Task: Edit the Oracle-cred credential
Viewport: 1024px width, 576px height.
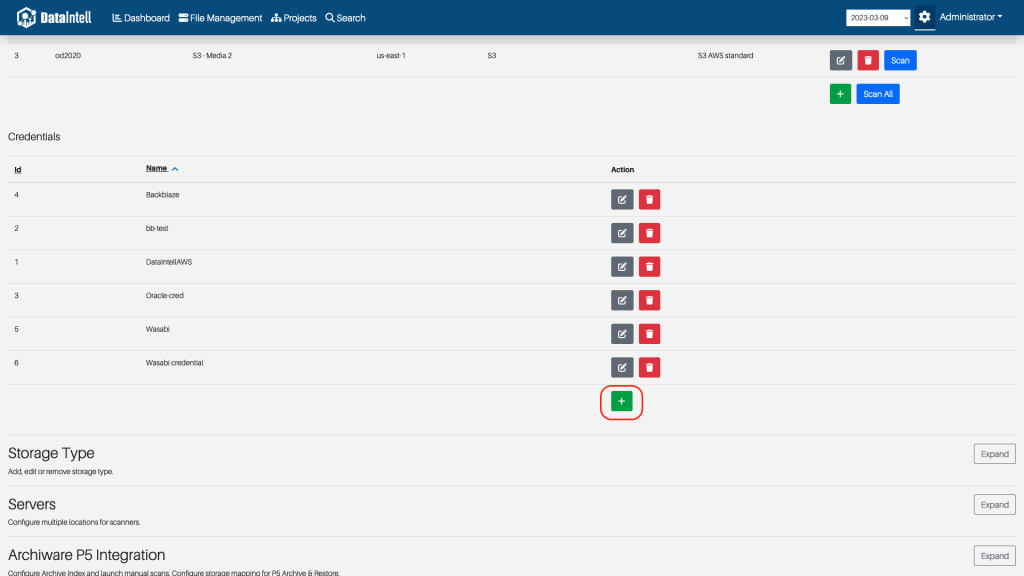Action: [x=622, y=300]
